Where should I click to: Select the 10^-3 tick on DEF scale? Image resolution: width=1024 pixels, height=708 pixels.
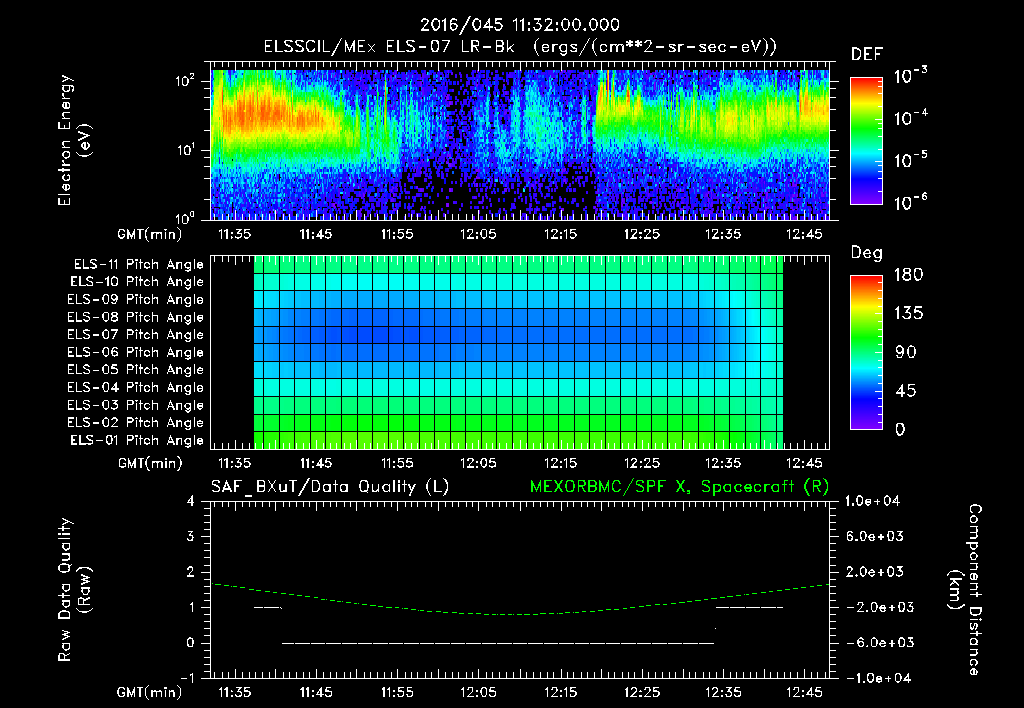pyautogui.click(x=910, y=76)
